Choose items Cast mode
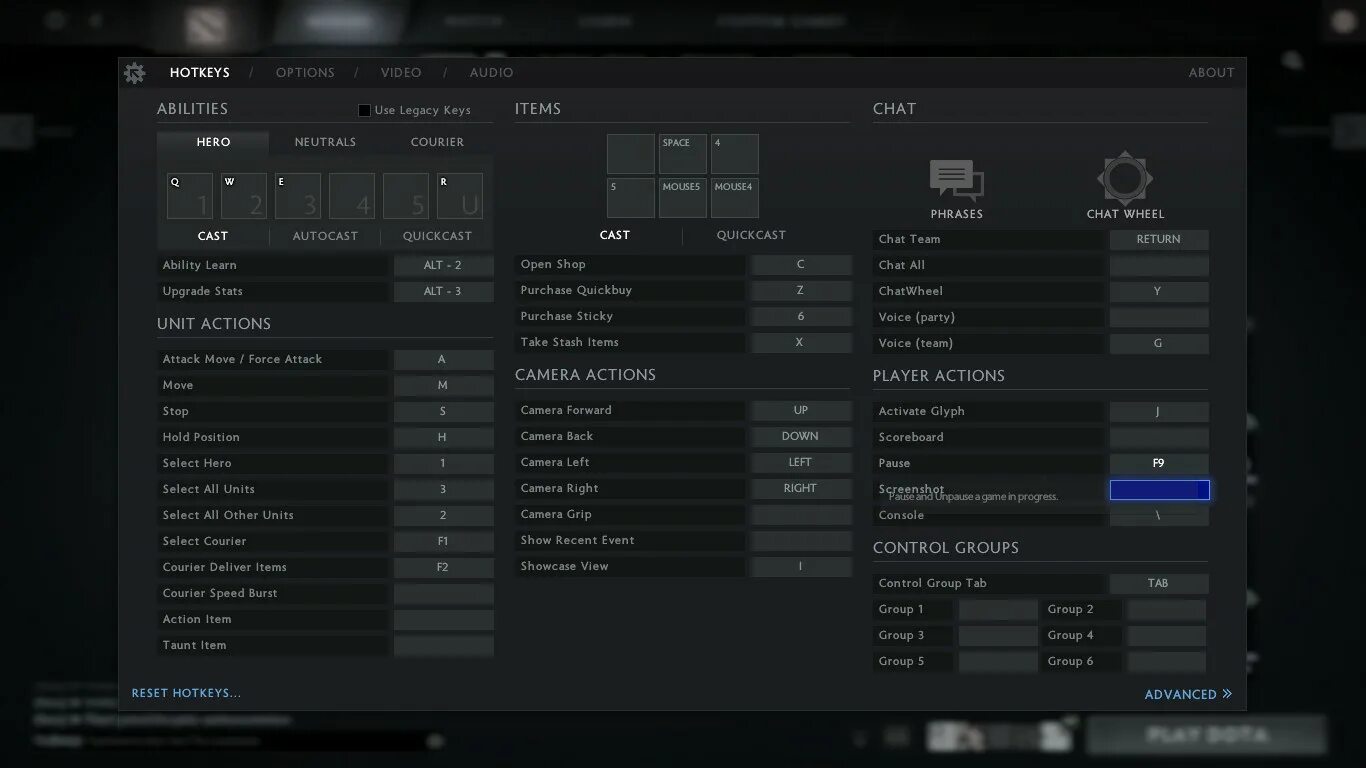Image resolution: width=1366 pixels, height=768 pixels. (x=615, y=235)
